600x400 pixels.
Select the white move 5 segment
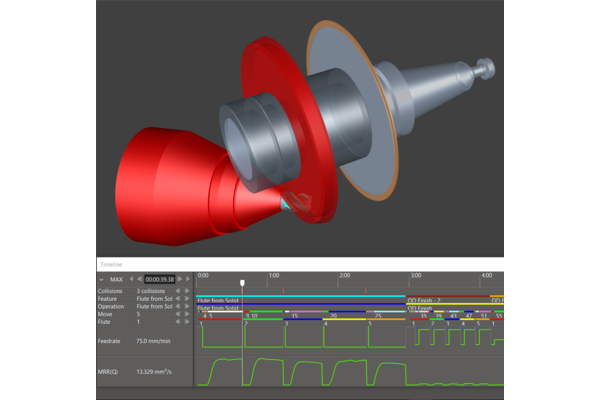tap(224, 312)
